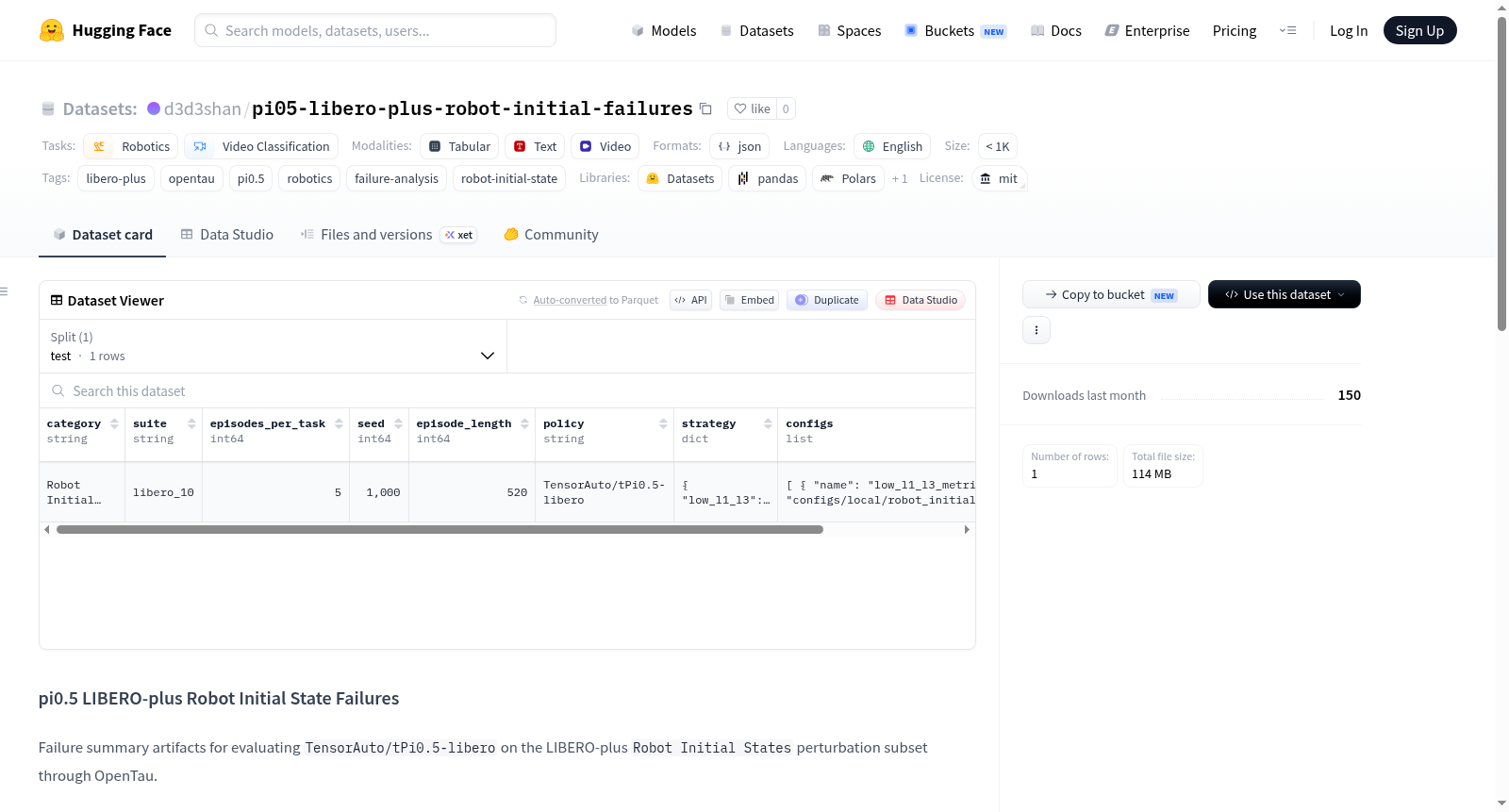Open Docs in the top navigation
The image size is (1509, 812).
[1056, 30]
